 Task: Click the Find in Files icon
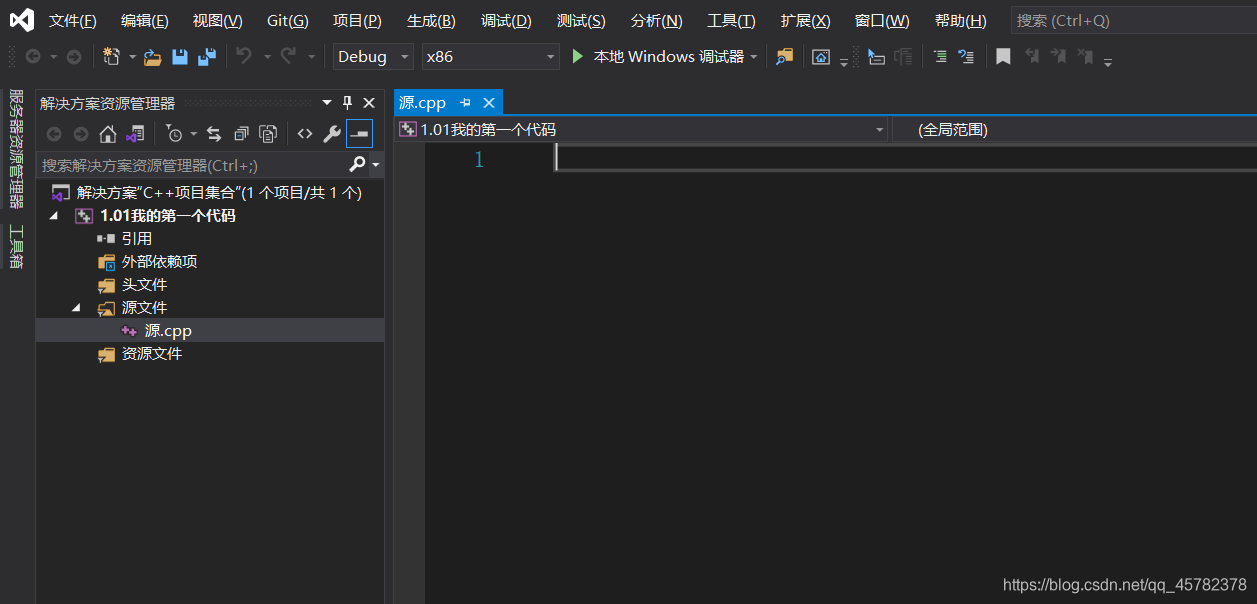785,57
